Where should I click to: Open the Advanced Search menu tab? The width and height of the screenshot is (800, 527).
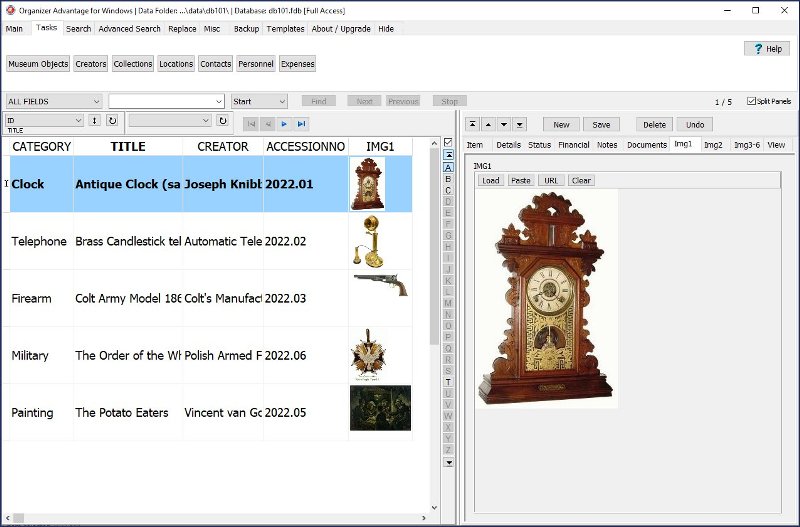[129, 29]
